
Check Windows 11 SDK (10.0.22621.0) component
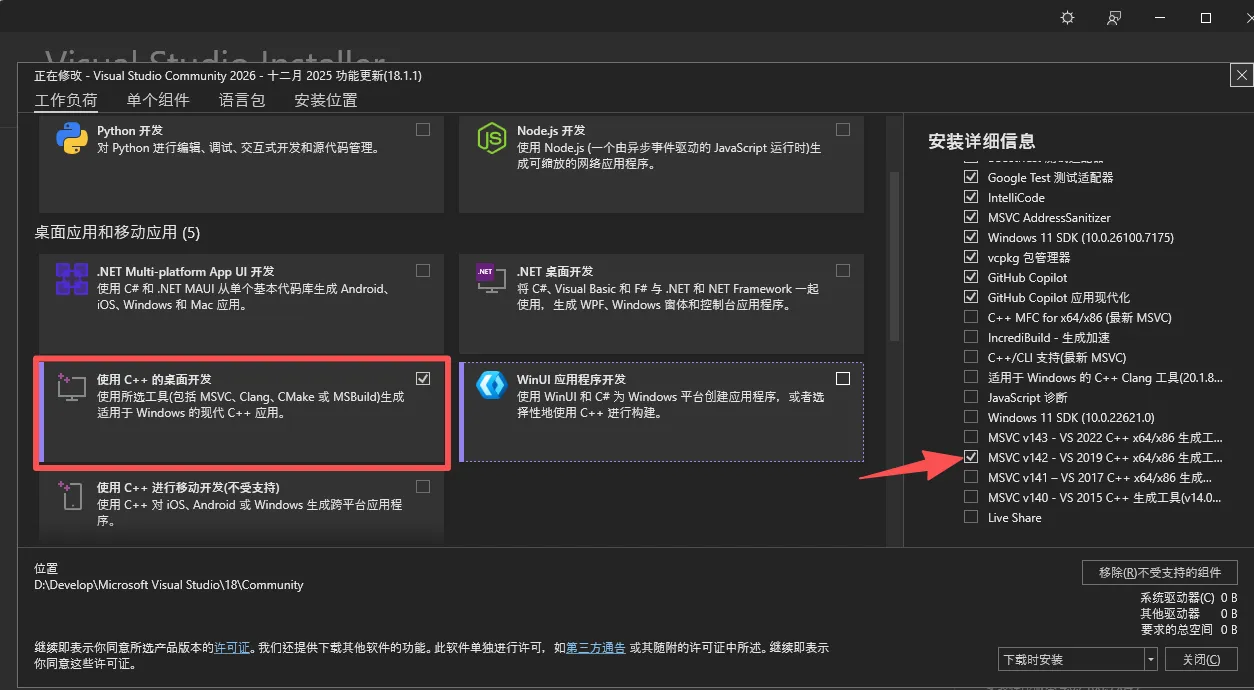(x=971, y=417)
